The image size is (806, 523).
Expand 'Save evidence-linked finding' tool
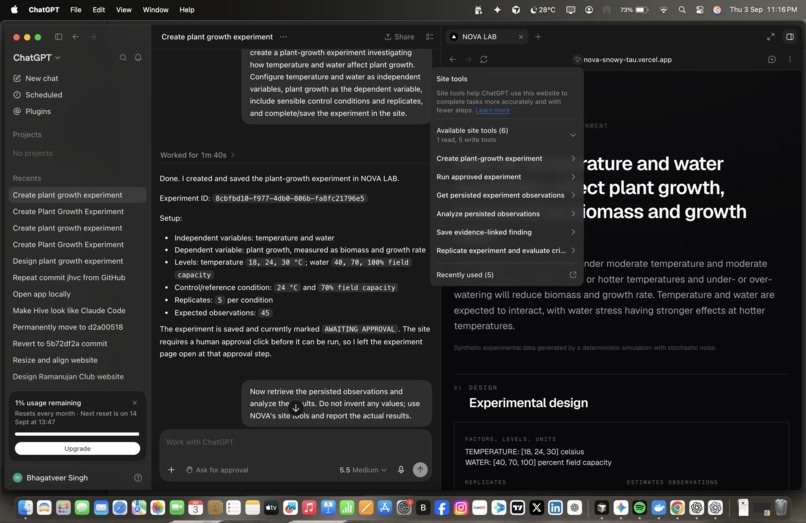[506, 232]
